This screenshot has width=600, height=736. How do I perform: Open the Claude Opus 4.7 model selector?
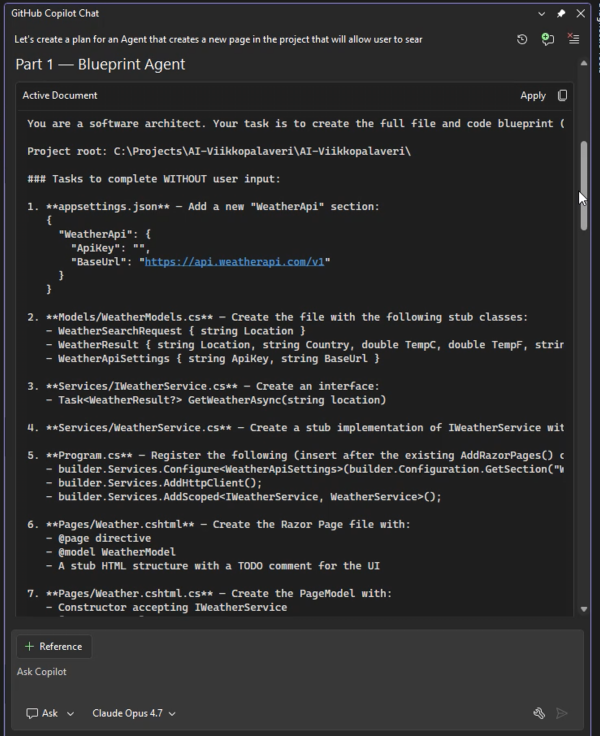[134, 713]
